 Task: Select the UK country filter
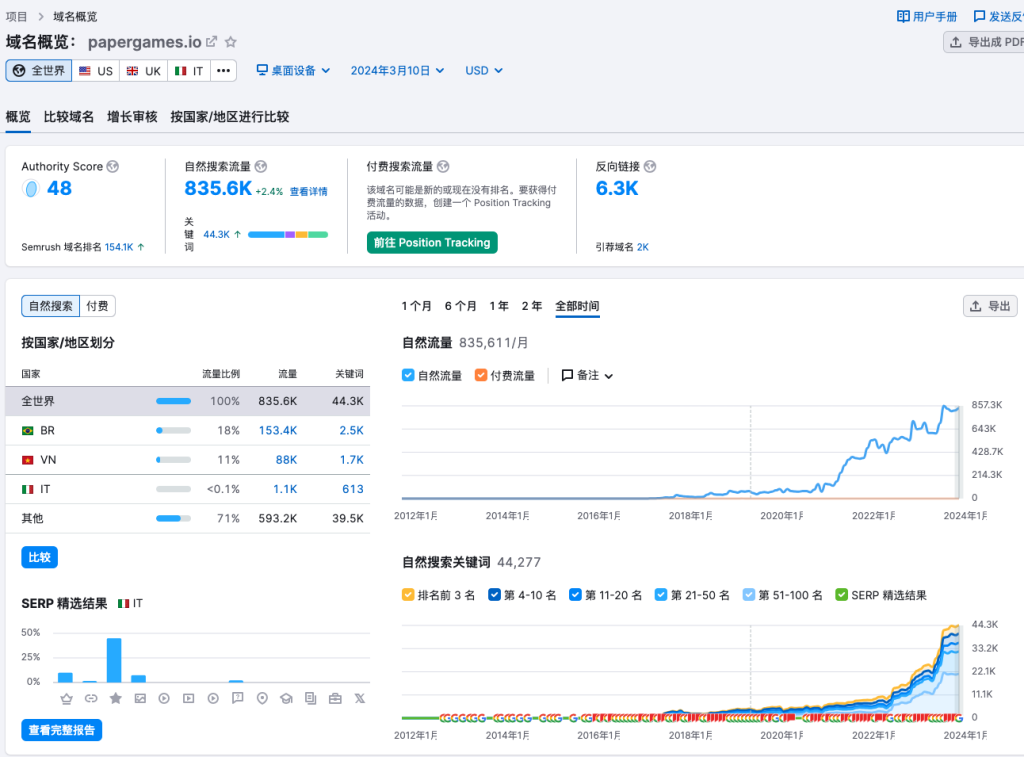tap(144, 71)
